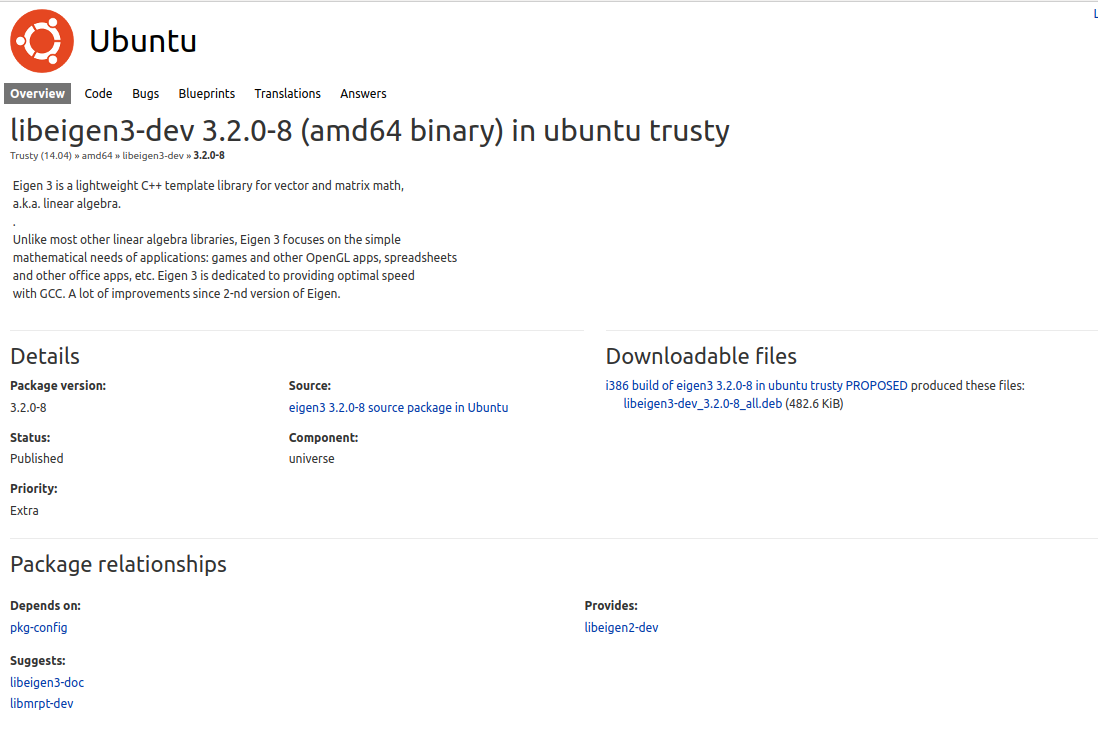This screenshot has height=748, width=1098.
Task: Click the Trusty (14.04) breadcrumb
Action: (41, 155)
